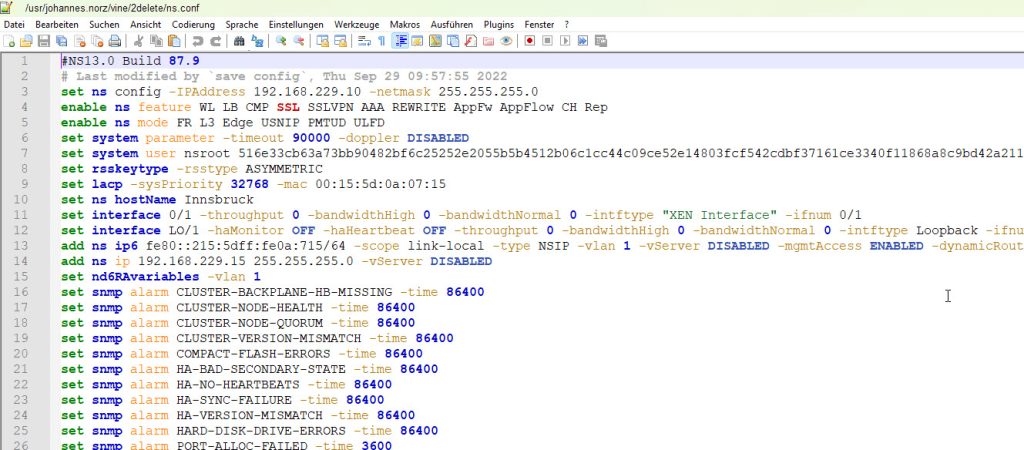Open Folder as Workspace icon
The height and width of the screenshot is (450, 1024).
(x=488, y=41)
